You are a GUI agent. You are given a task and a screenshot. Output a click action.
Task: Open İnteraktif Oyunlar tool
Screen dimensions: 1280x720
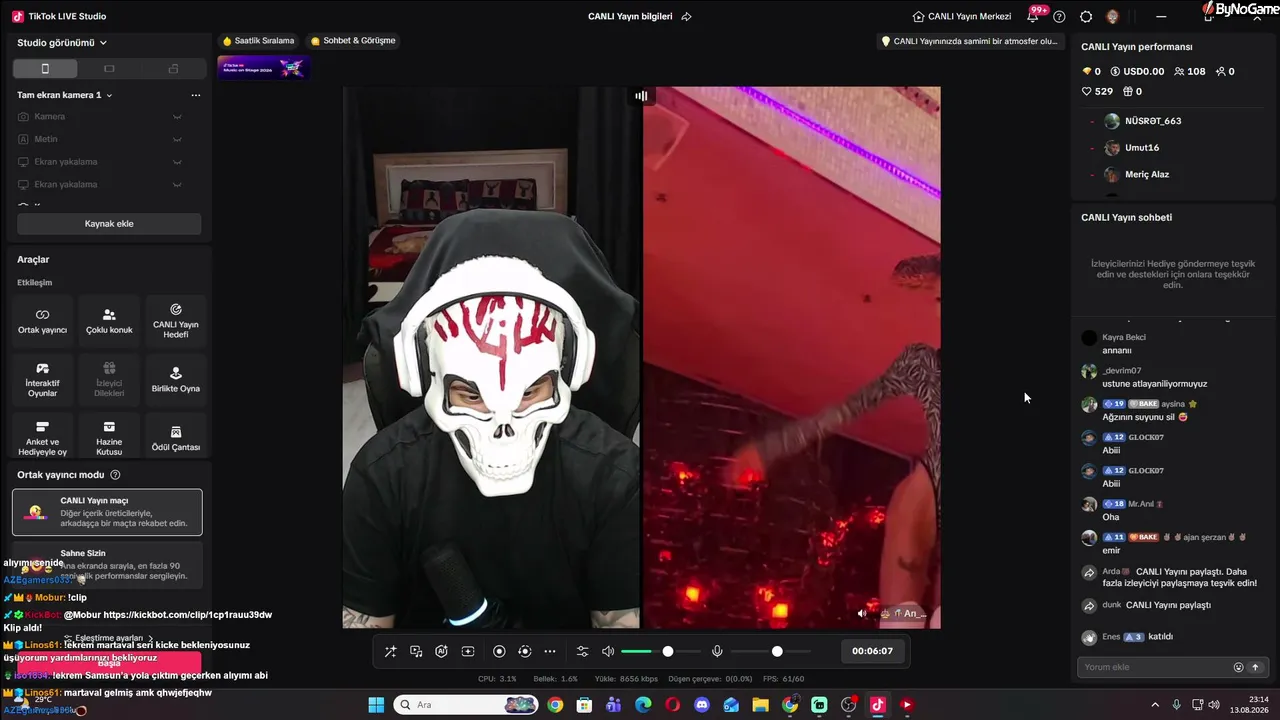pyautogui.click(x=42, y=380)
